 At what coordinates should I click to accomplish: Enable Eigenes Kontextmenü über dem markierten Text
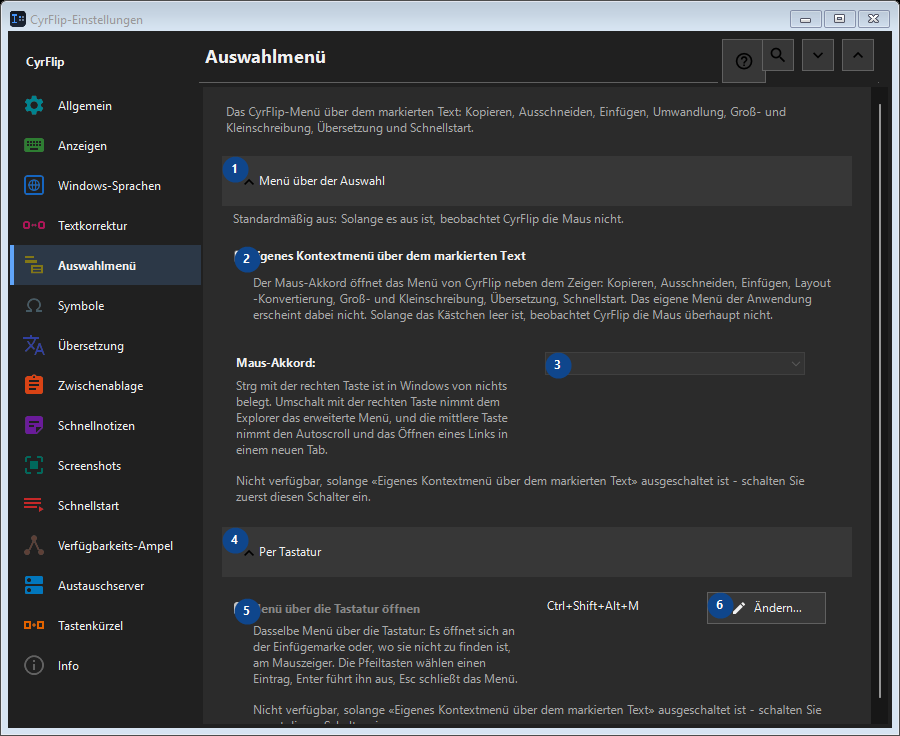click(240, 256)
